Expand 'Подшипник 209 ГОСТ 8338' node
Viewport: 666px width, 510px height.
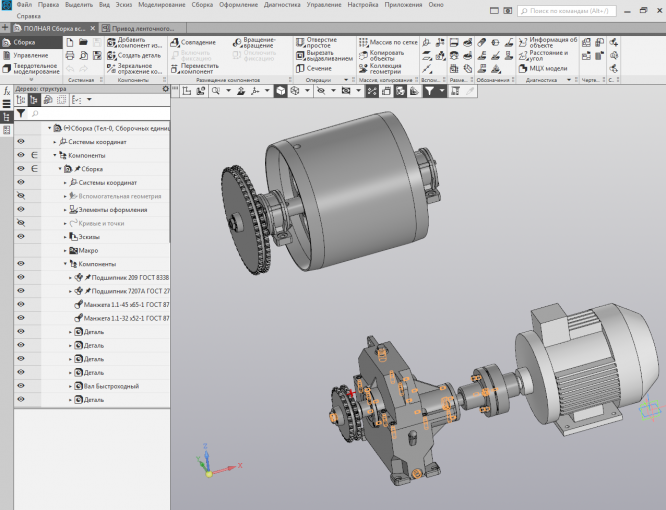70,277
